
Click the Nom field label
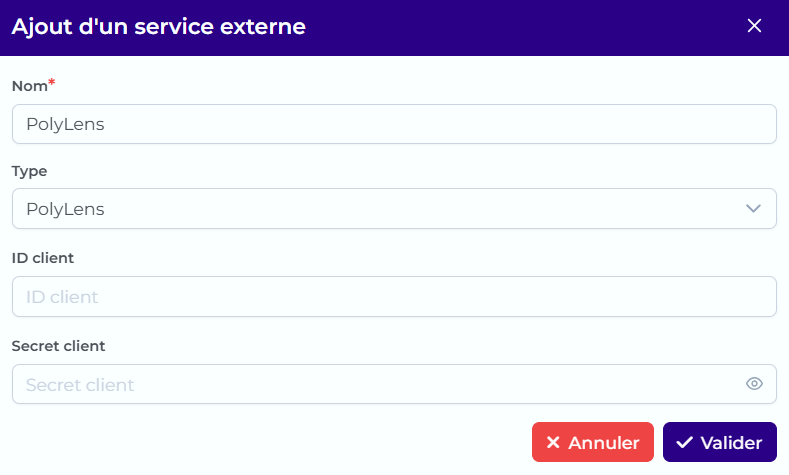(x=30, y=86)
